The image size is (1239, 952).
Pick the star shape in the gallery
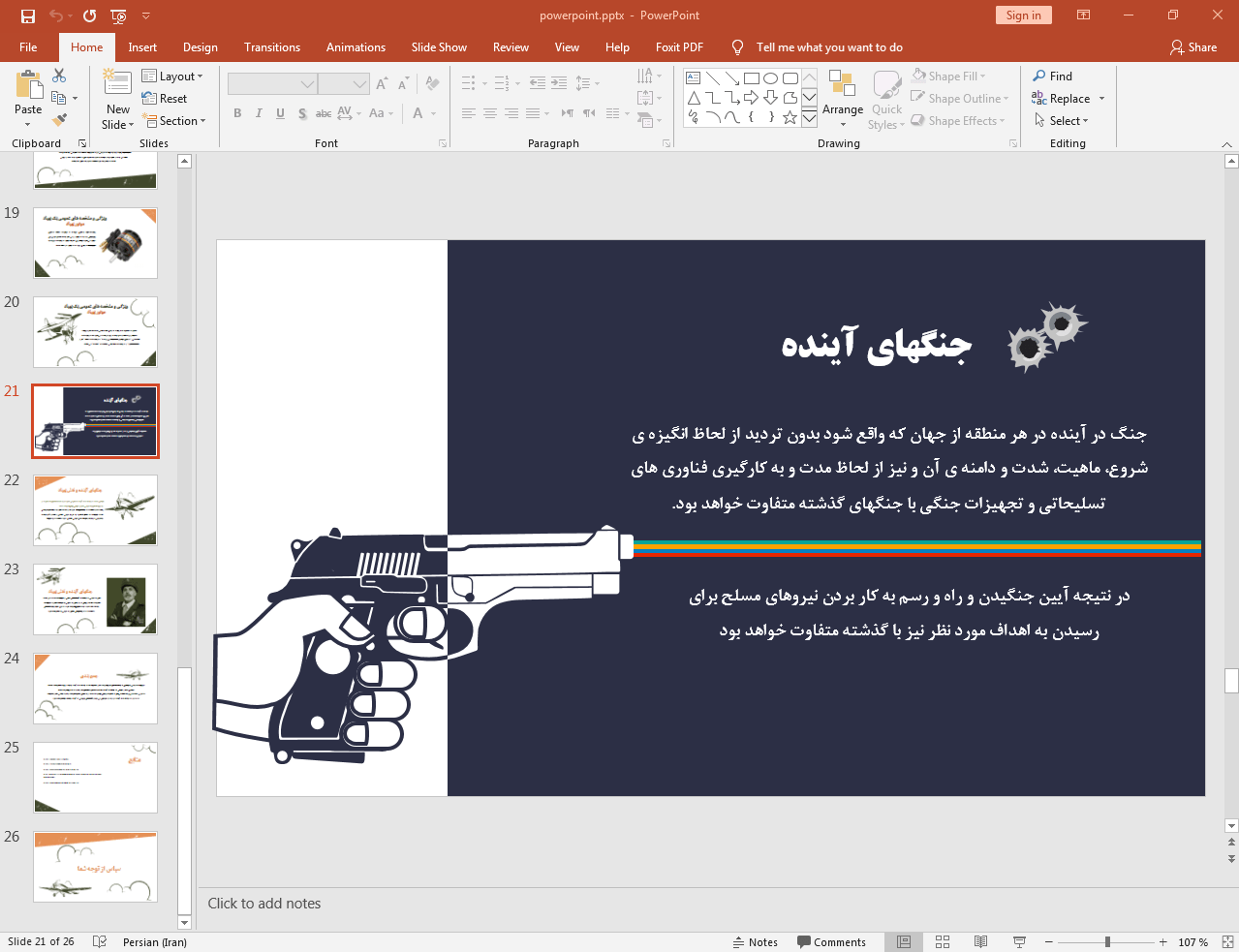tap(790, 117)
